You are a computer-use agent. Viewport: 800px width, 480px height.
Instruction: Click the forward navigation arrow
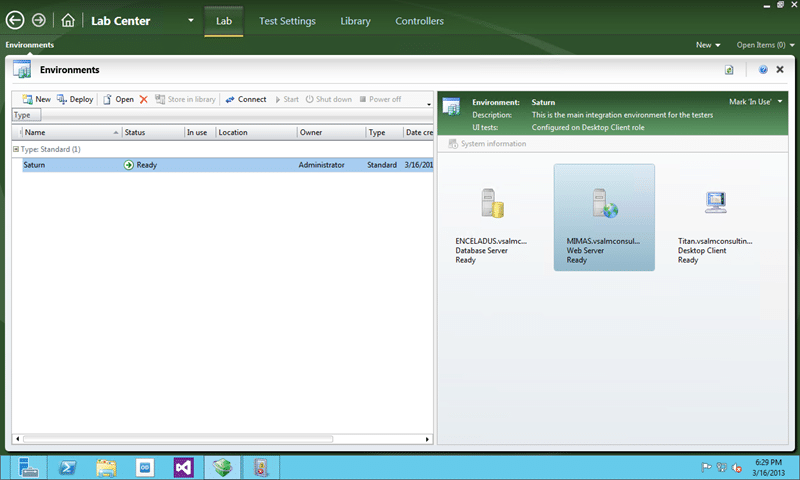(x=39, y=20)
